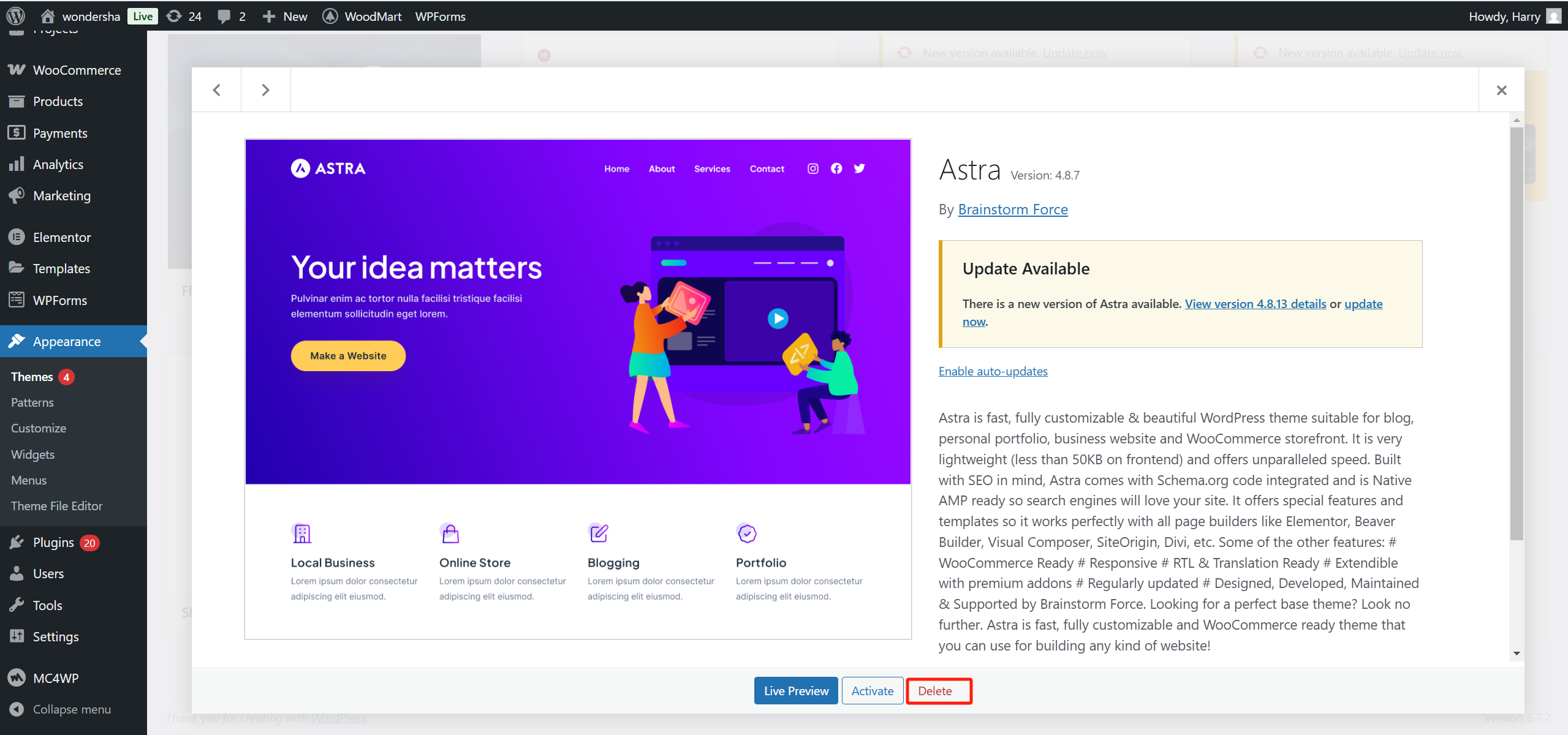Click the WoodMart icon in admin bar

(330, 16)
